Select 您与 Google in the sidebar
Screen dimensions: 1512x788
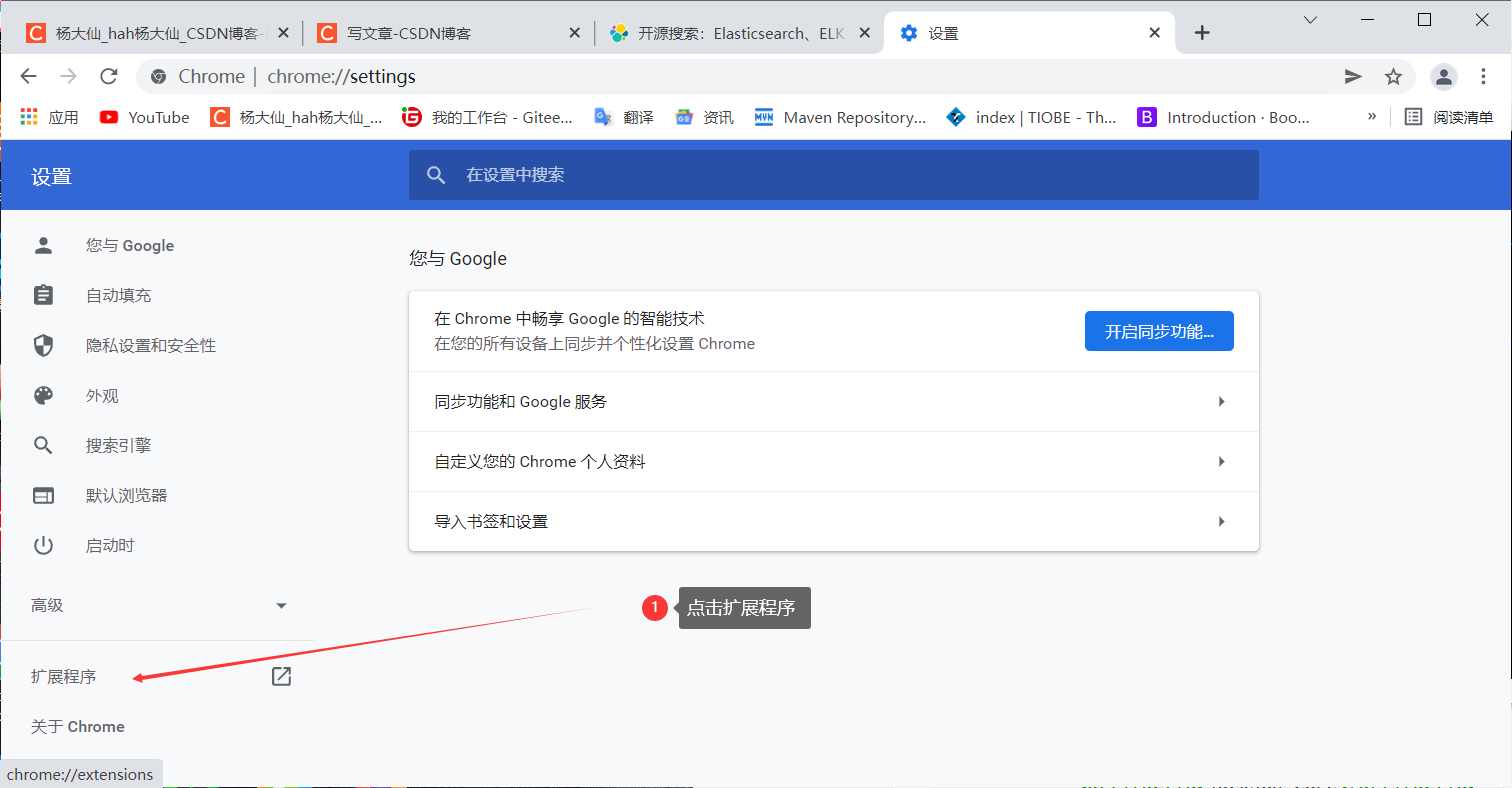click(x=130, y=246)
